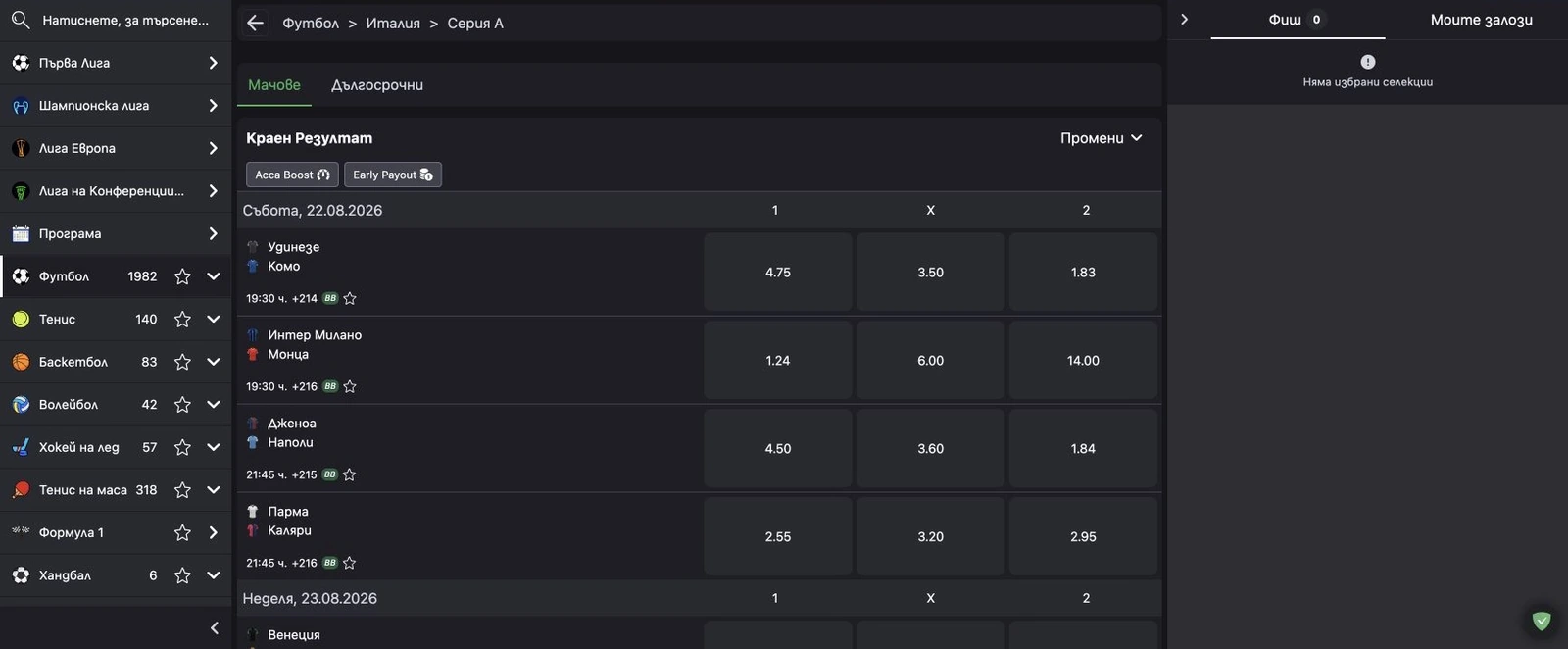Click the back arrow beside Футбол breadcrumb
Viewport: 1568px width, 649px height.
coord(256,23)
